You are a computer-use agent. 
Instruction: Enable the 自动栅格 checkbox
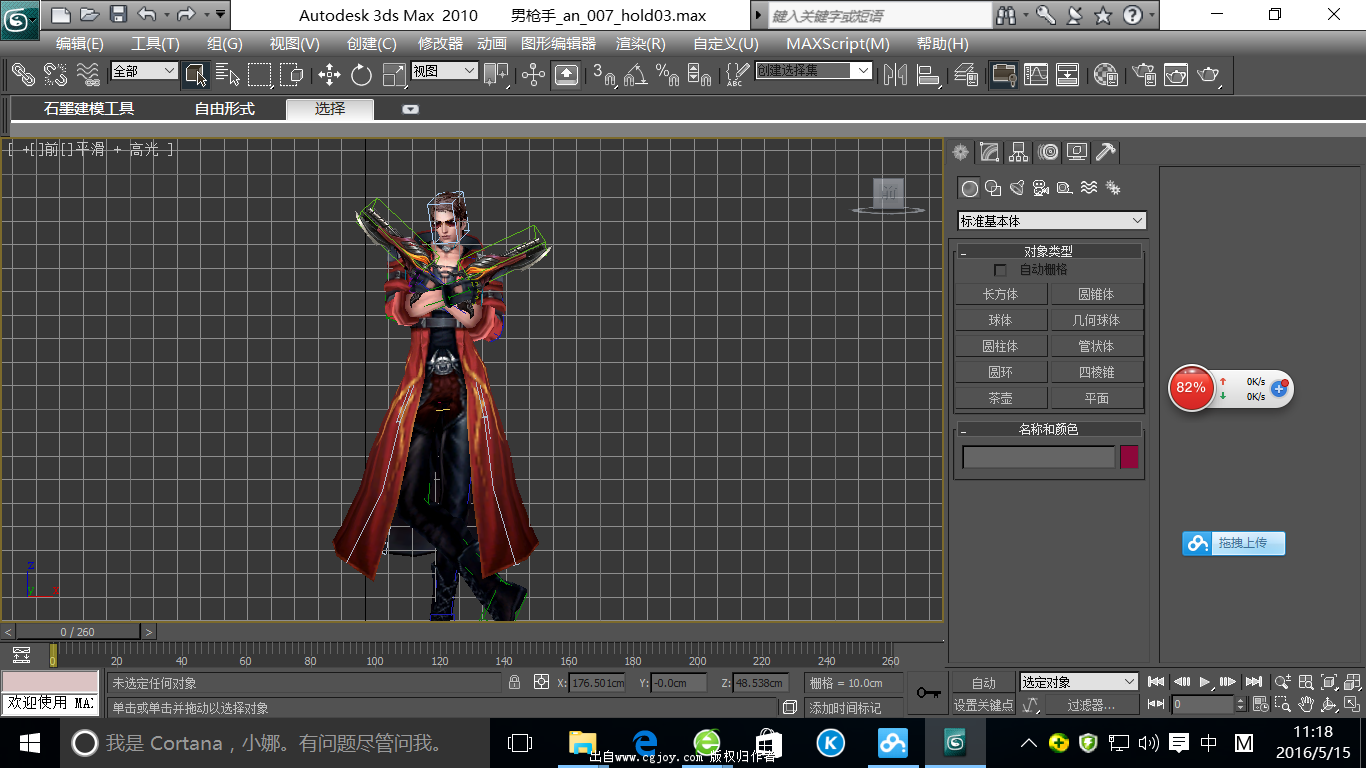tap(1000, 270)
